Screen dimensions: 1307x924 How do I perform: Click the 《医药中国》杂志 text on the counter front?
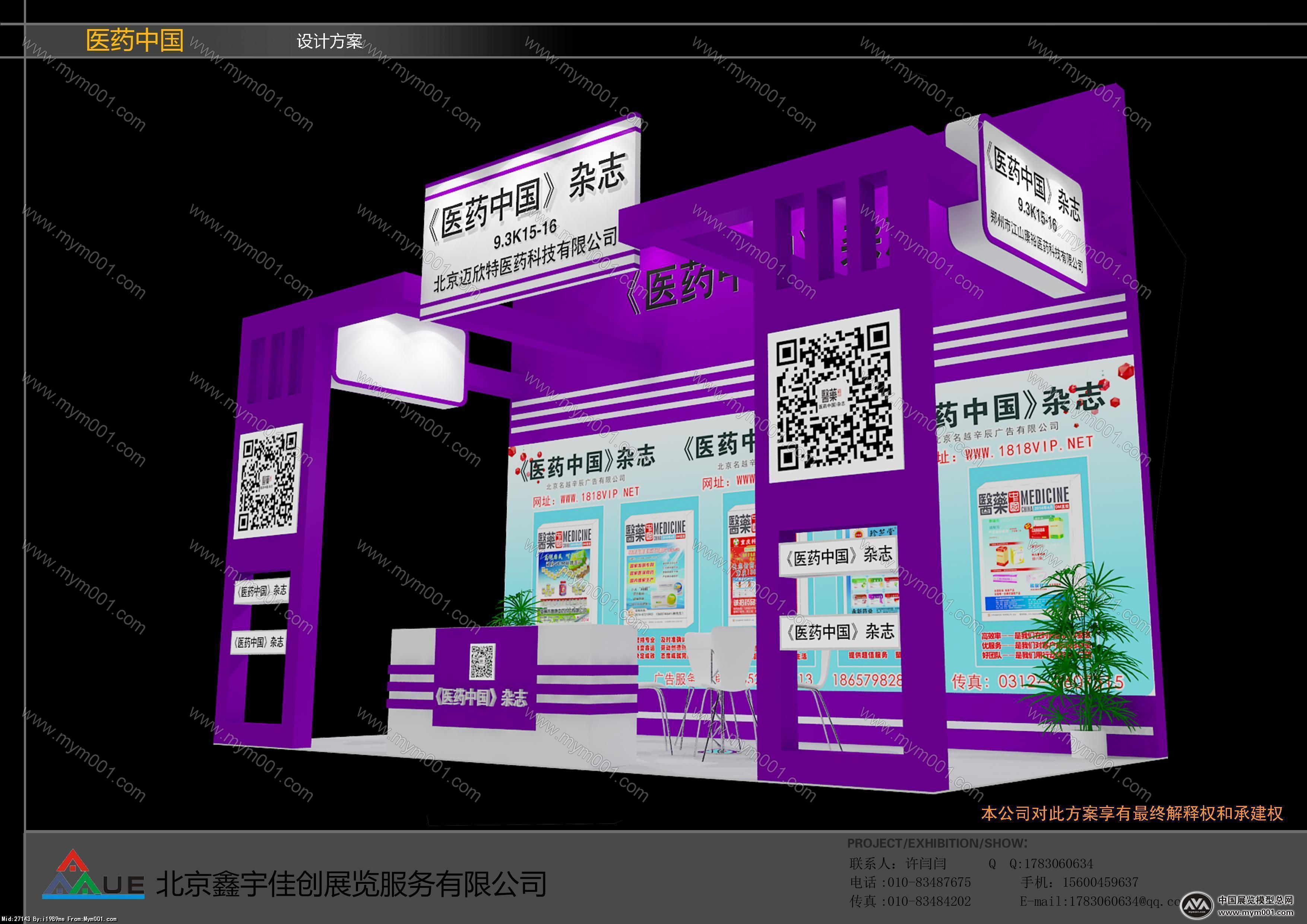click(481, 697)
